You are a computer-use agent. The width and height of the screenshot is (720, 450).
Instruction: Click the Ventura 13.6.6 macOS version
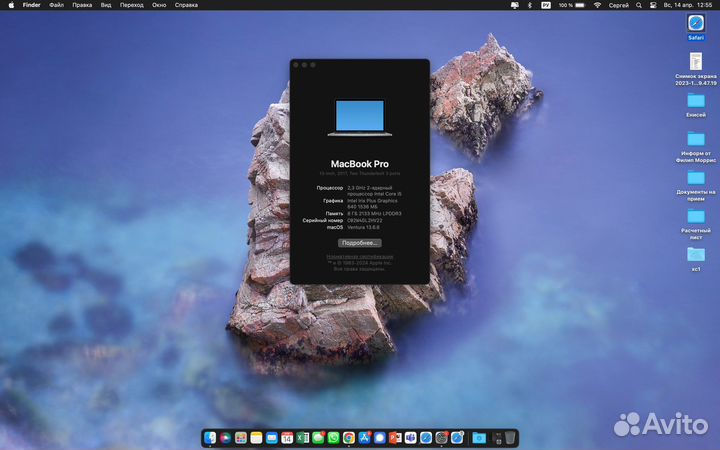364,227
